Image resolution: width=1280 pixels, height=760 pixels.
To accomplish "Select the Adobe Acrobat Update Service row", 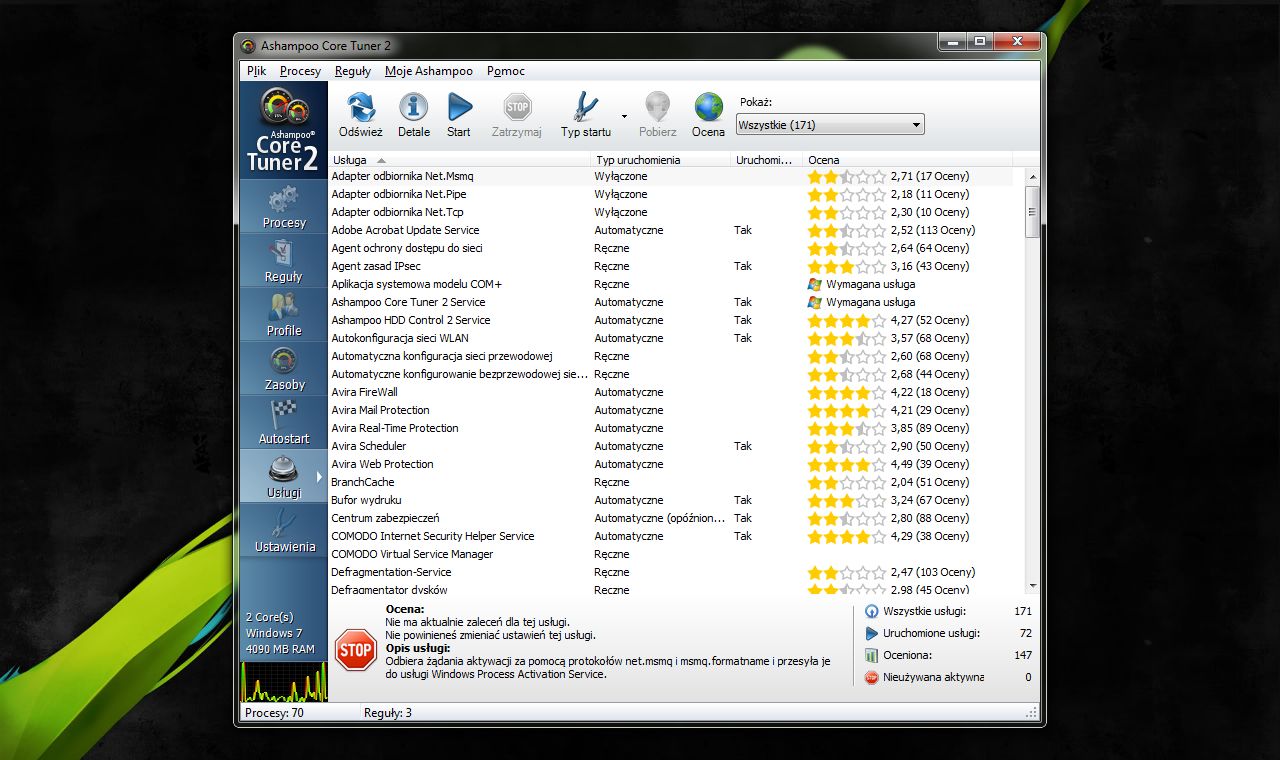I will (x=670, y=230).
